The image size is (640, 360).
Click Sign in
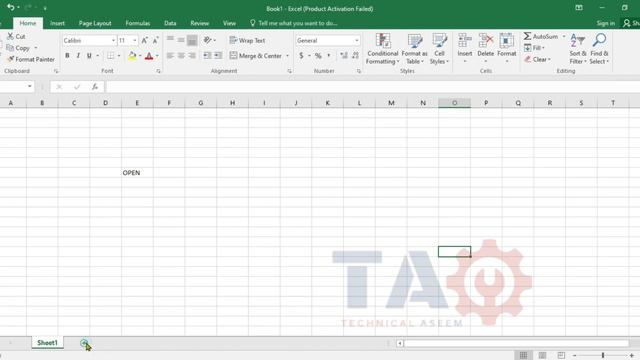click(x=605, y=23)
